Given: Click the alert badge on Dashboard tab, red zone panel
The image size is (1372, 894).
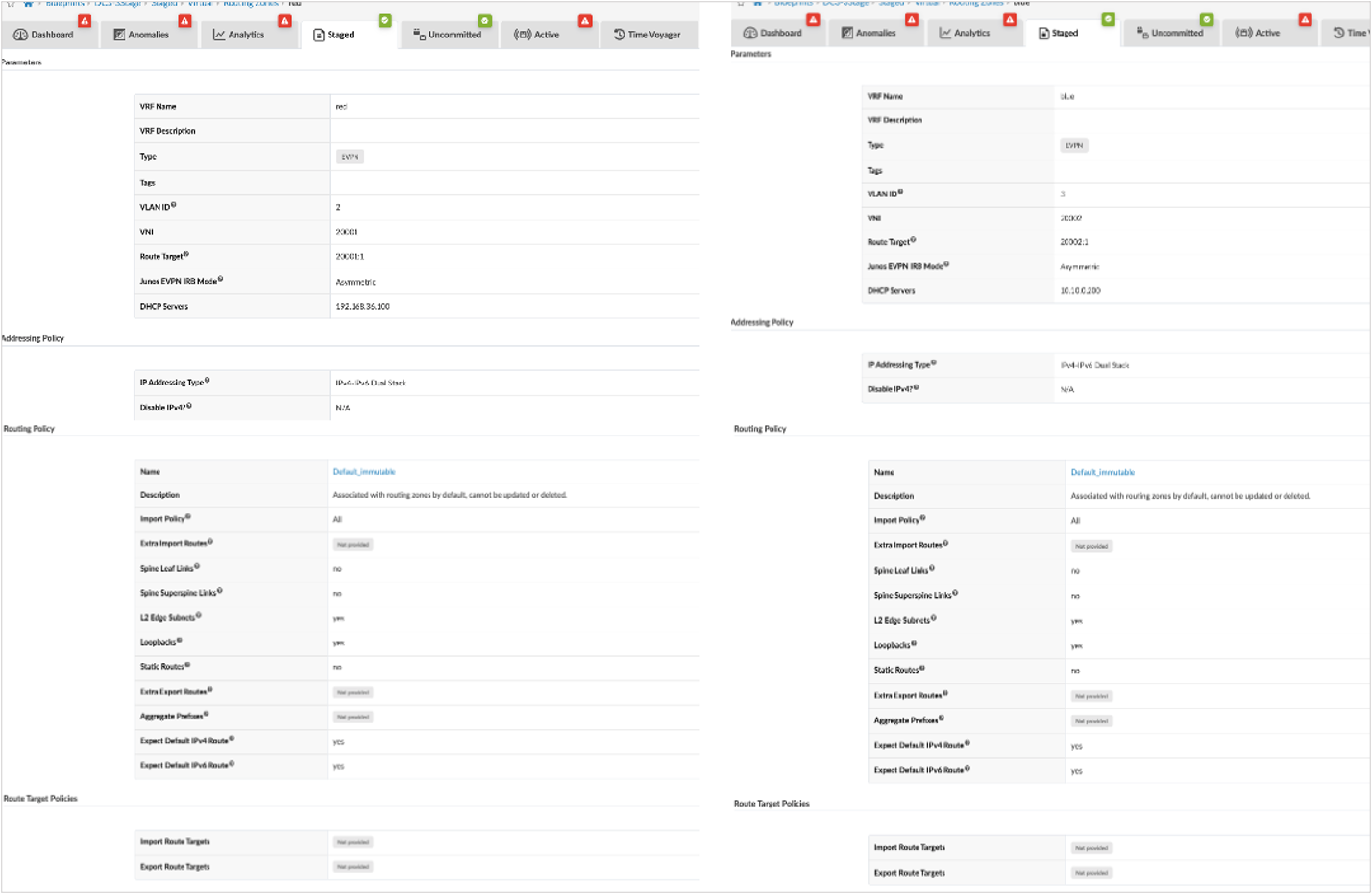Looking at the screenshot, I should [86, 20].
